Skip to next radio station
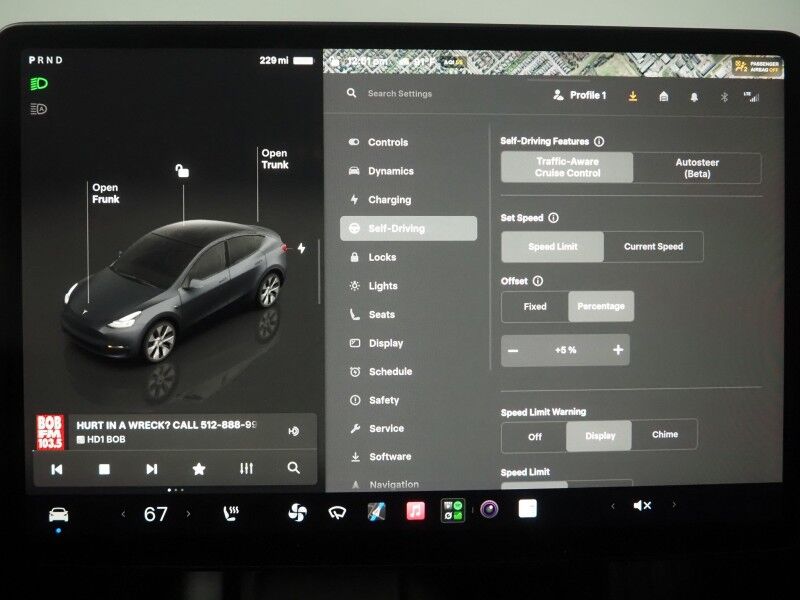 click(x=152, y=469)
